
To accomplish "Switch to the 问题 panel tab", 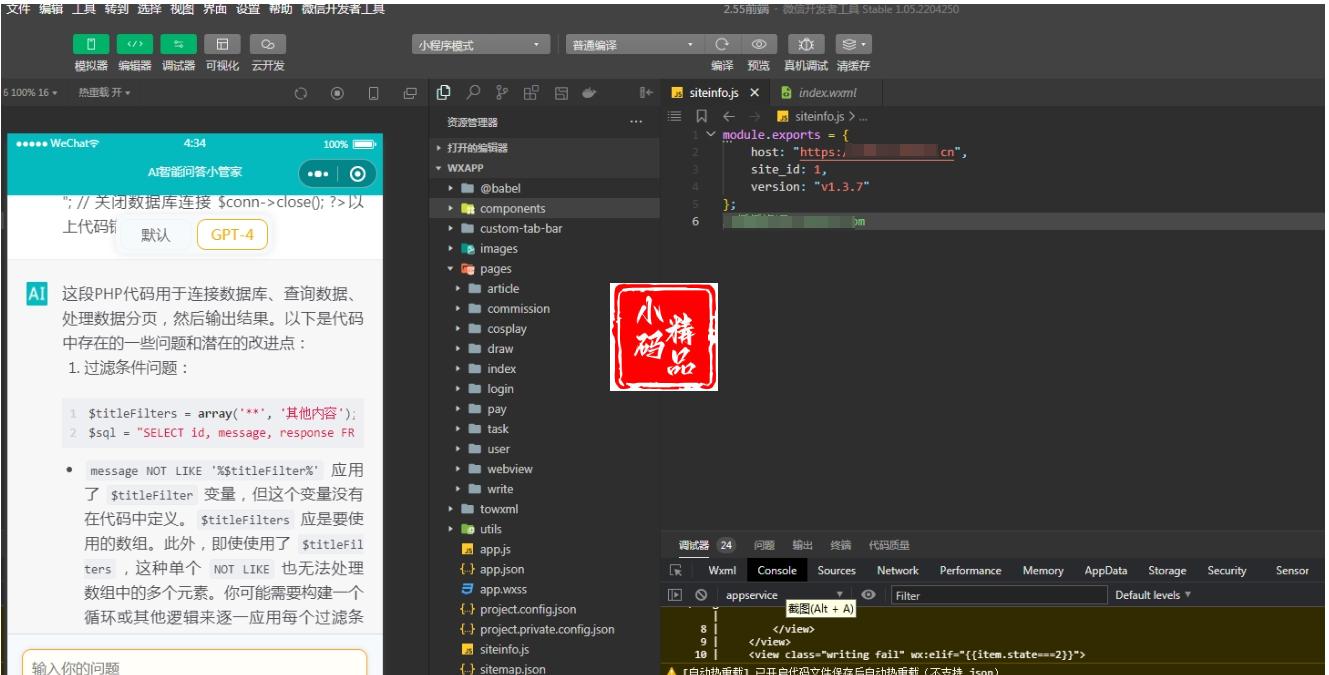I will coord(764,545).
